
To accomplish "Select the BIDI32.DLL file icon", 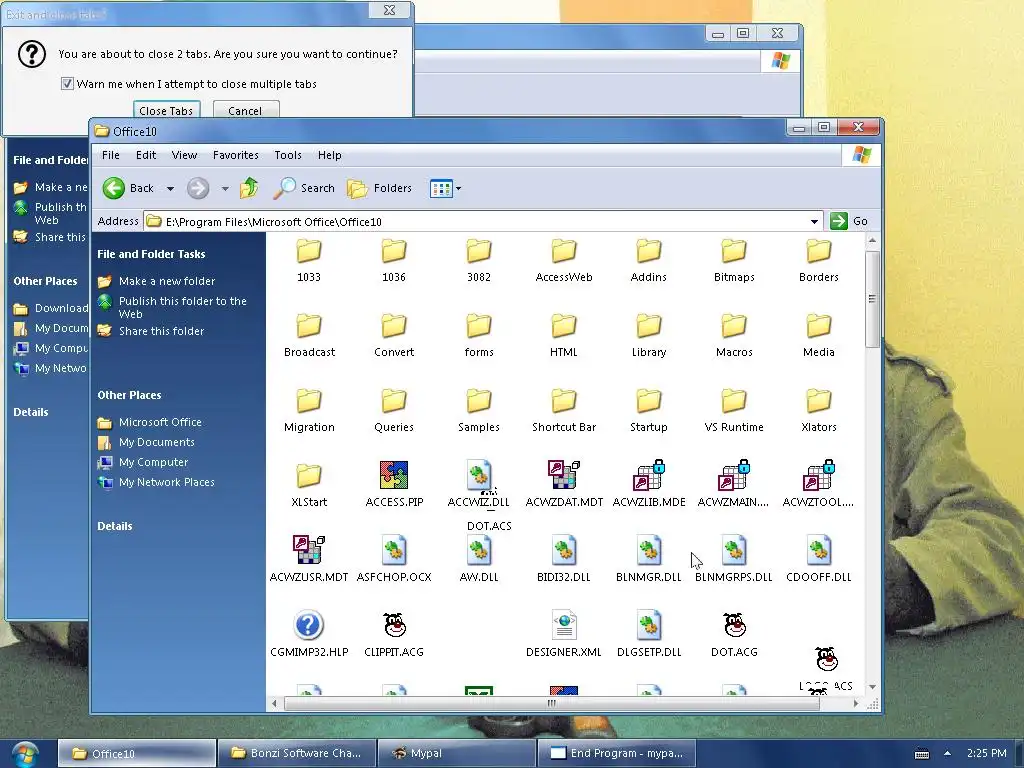I will pyautogui.click(x=564, y=550).
